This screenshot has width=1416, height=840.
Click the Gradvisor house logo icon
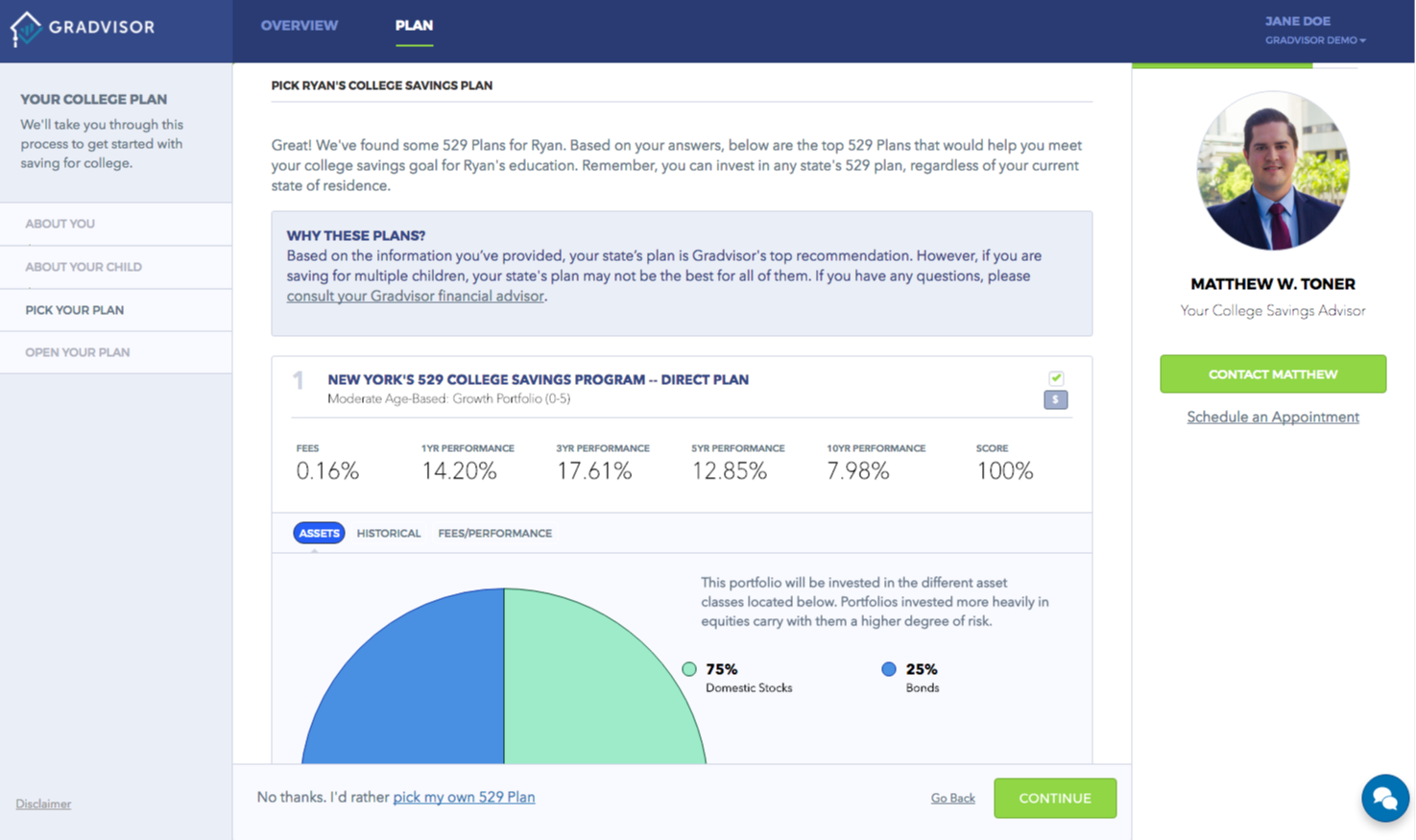pos(26,28)
